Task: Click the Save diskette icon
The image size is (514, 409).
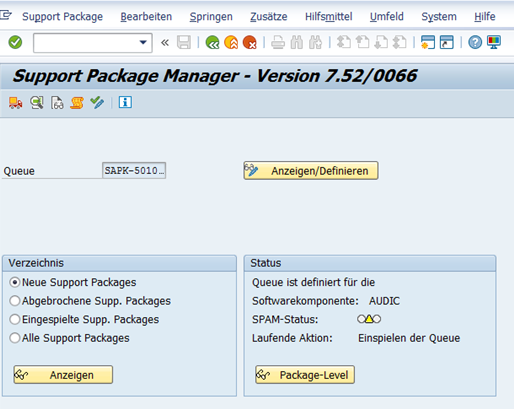Action: point(184,42)
